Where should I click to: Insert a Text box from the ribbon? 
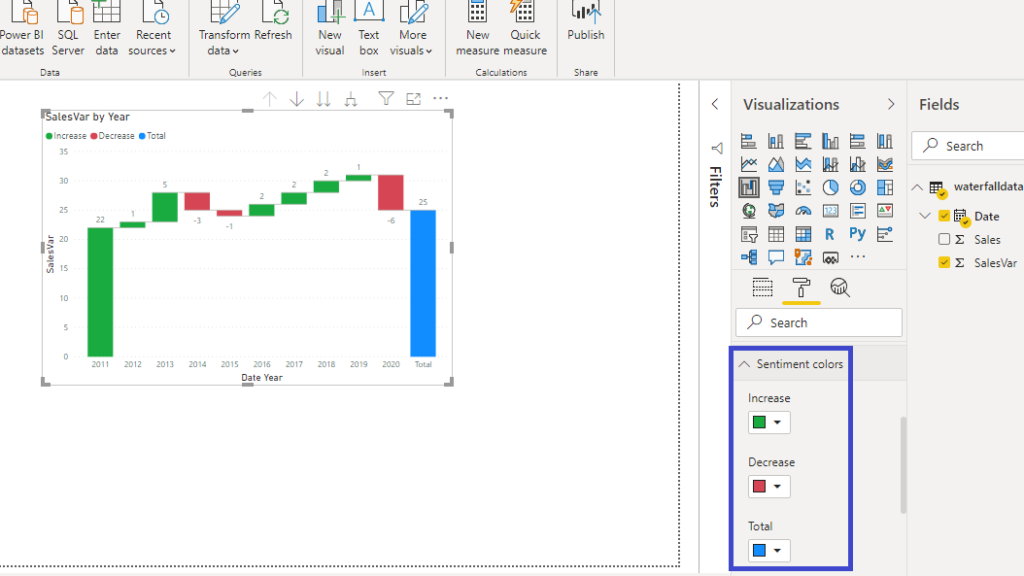pos(369,28)
